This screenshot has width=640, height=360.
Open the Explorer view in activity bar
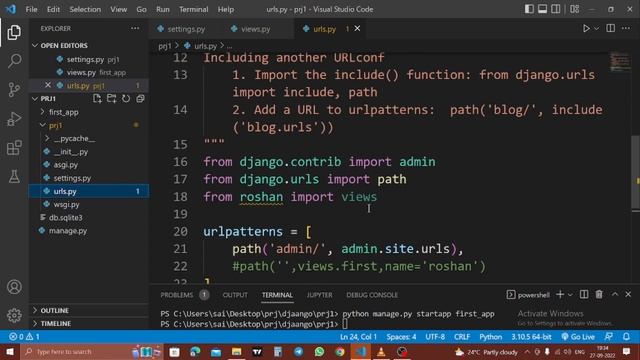(14, 32)
